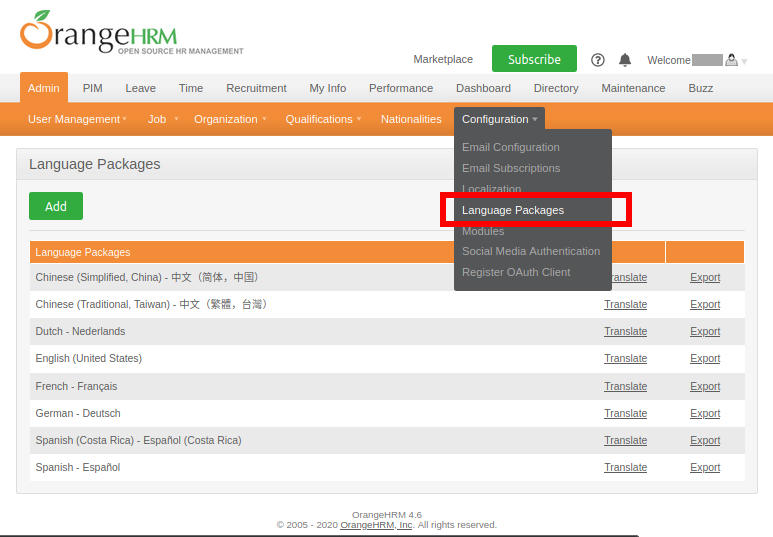Viewport: 773px width, 537px height.
Task: Open the Job dropdown menu
Action: [163, 119]
